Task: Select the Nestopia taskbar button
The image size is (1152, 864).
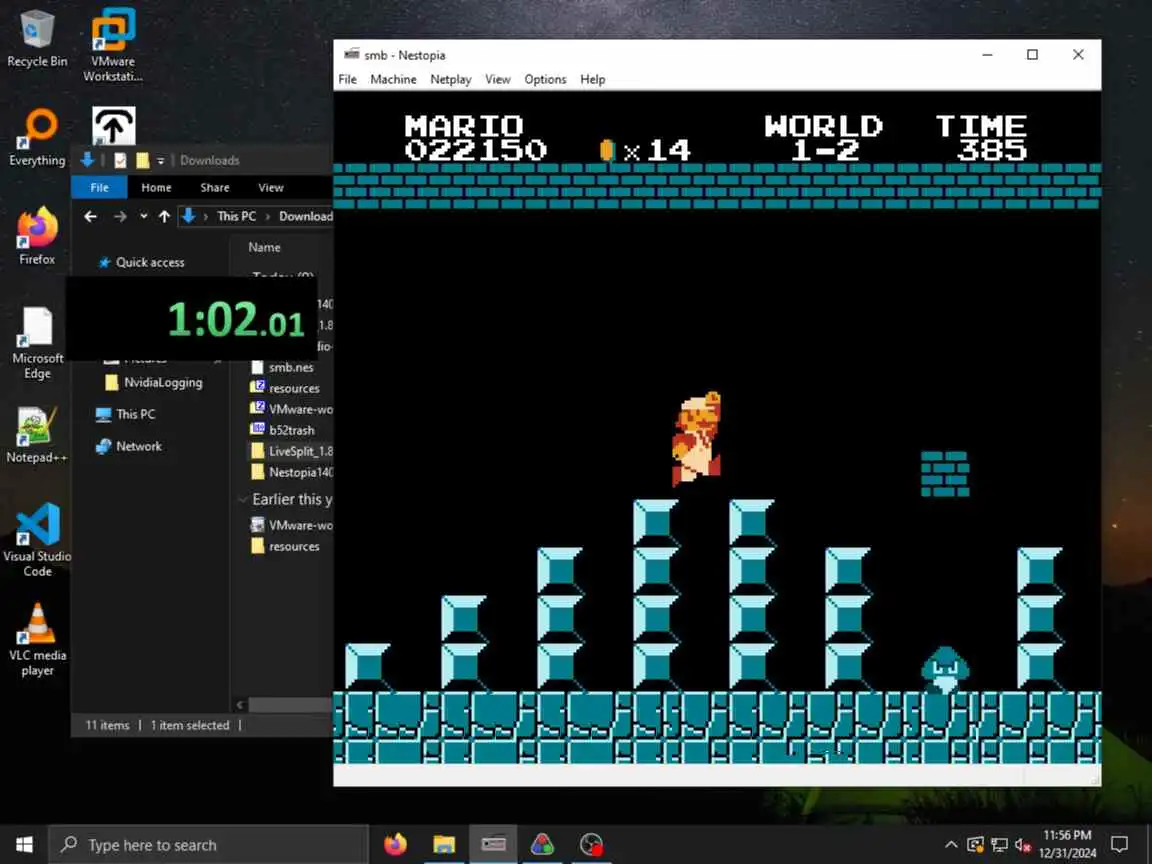Action: 493,844
